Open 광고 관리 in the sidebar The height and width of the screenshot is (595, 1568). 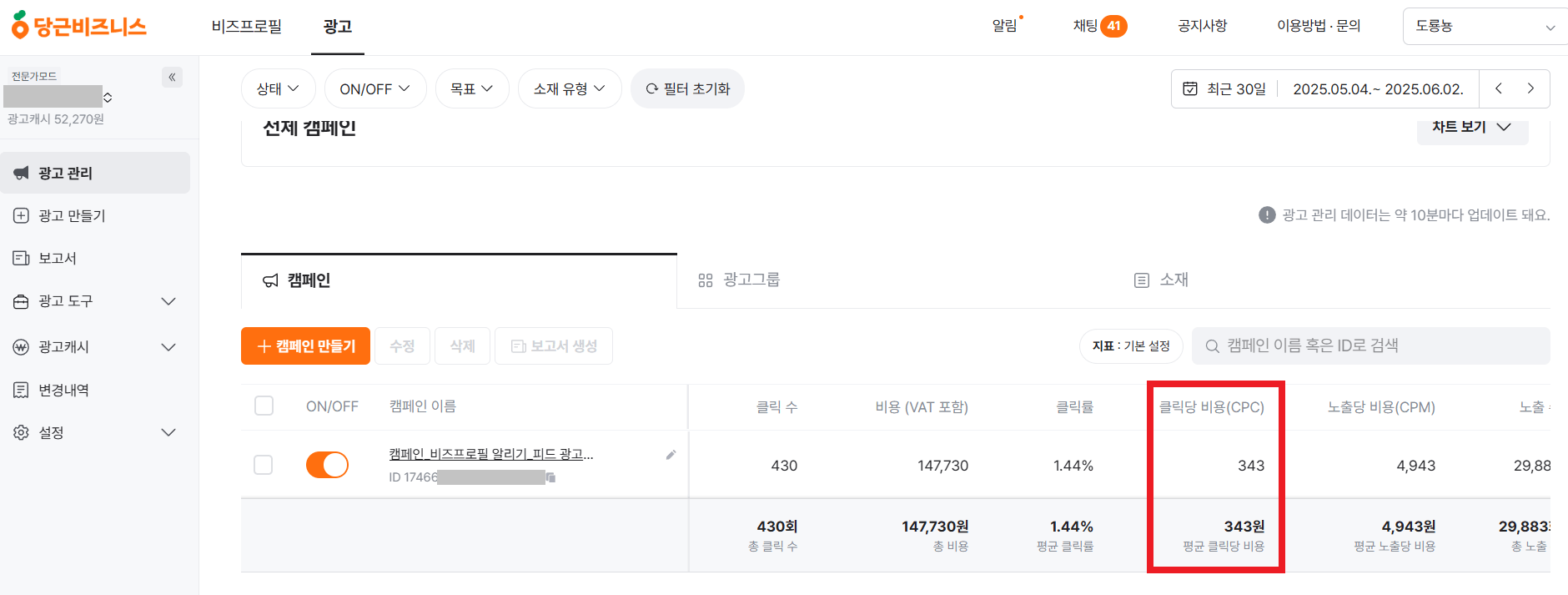pos(65,173)
